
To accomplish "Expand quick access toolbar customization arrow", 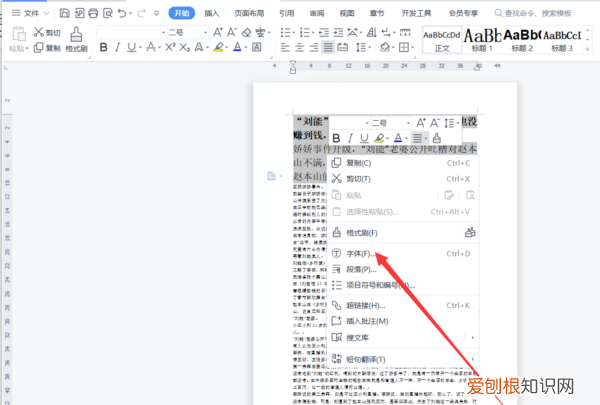I will click(156, 13).
